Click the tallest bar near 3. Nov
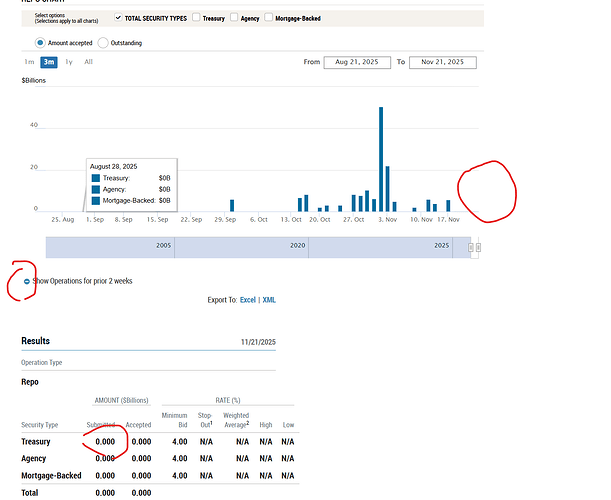Image resolution: width=611 pixels, height=500 pixels. [x=381, y=159]
